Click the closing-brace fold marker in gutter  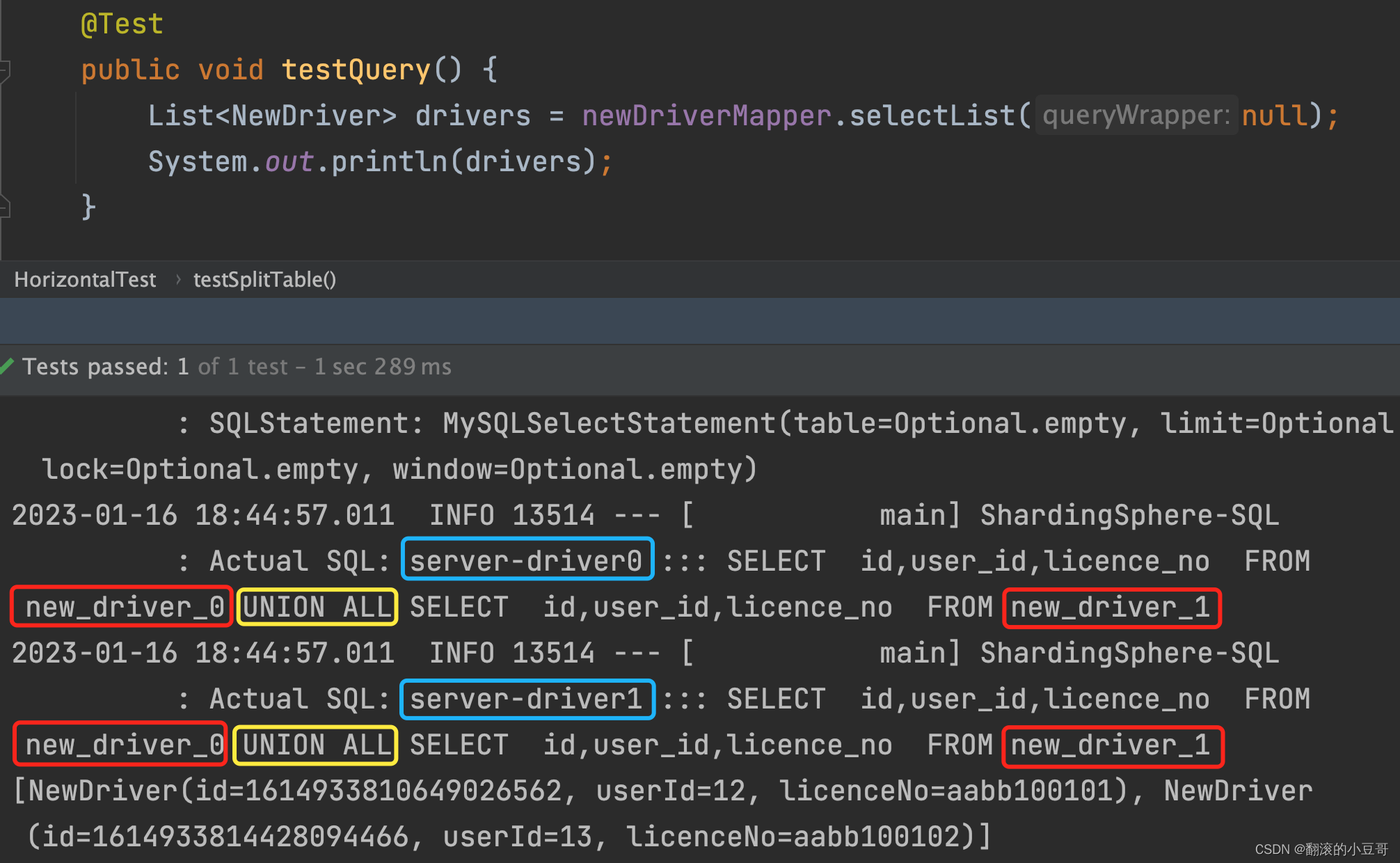click(x=4, y=207)
